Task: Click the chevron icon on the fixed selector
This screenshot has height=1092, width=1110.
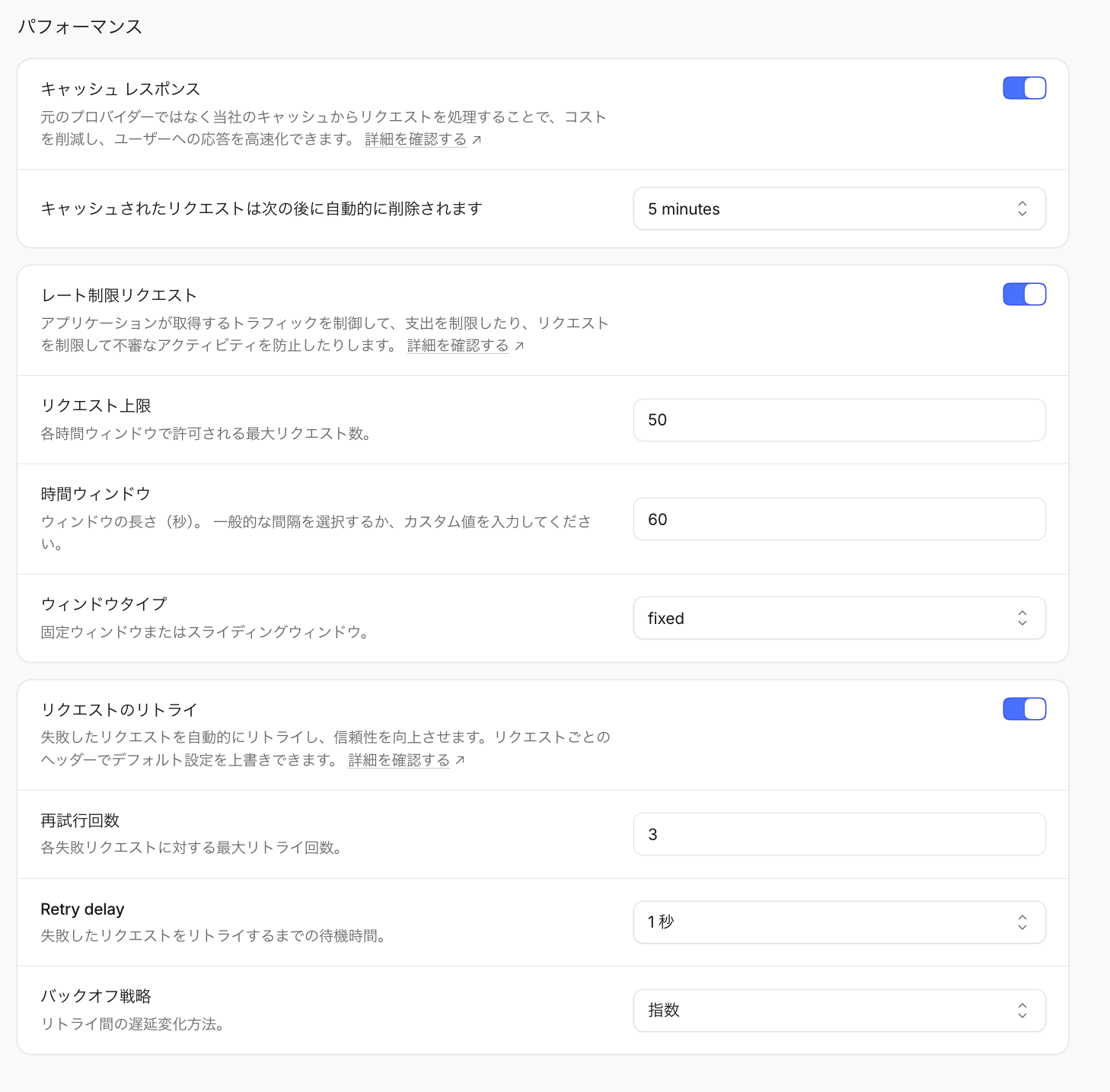Action: [1022, 618]
